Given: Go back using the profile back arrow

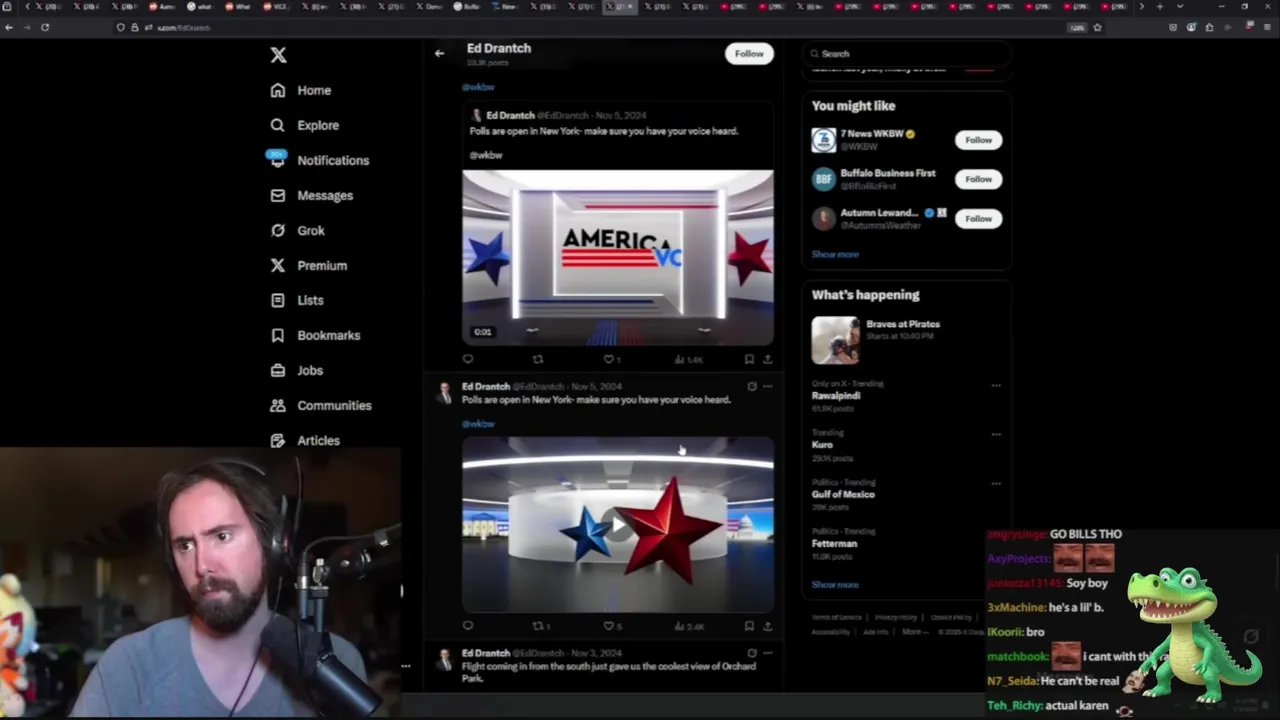Looking at the screenshot, I should (439, 53).
